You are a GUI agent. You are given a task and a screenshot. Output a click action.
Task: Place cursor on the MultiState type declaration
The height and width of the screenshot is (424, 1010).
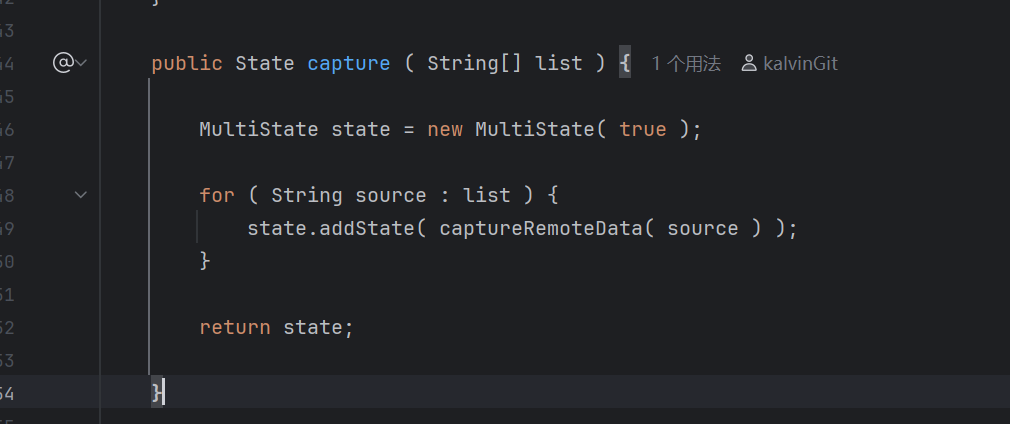coord(258,129)
